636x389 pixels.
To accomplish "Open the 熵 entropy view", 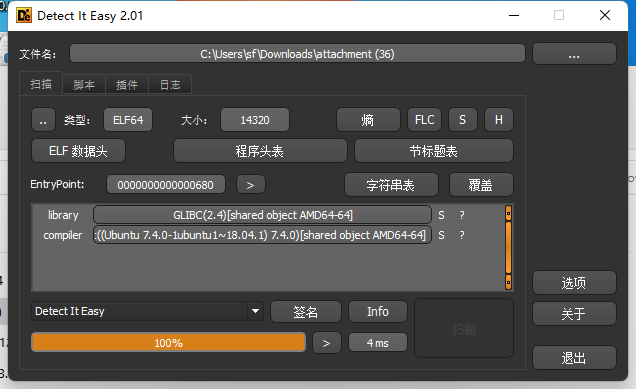I will pyautogui.click(x=368, y=120).
